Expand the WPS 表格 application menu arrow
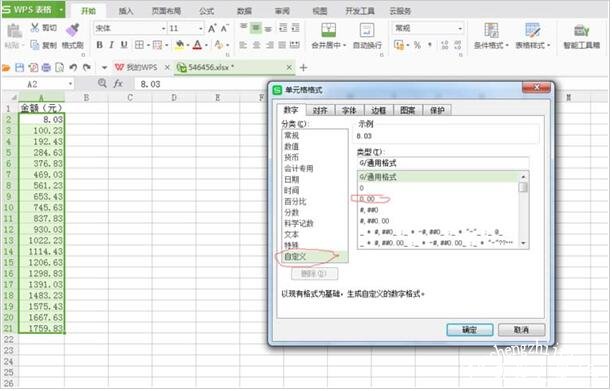Image resolution: width=612 pixels, height=391 pixels. [x=62, y=10]
